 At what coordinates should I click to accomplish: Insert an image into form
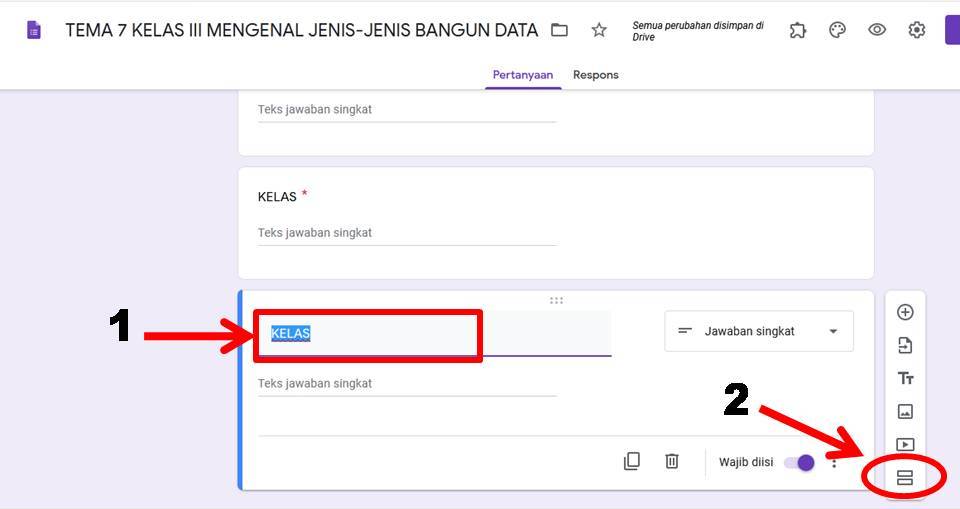pyautogui.click(x=905, y=411)
